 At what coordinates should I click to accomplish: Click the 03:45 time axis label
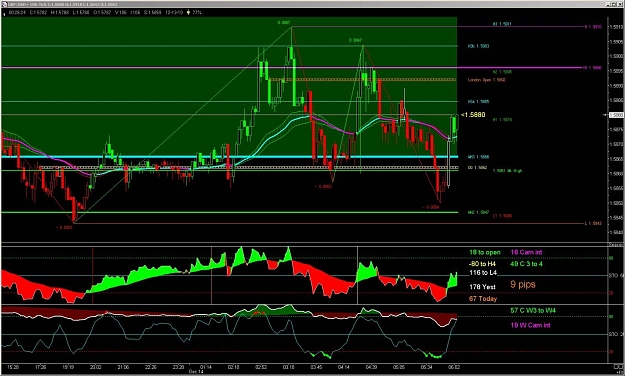(316, 367)
